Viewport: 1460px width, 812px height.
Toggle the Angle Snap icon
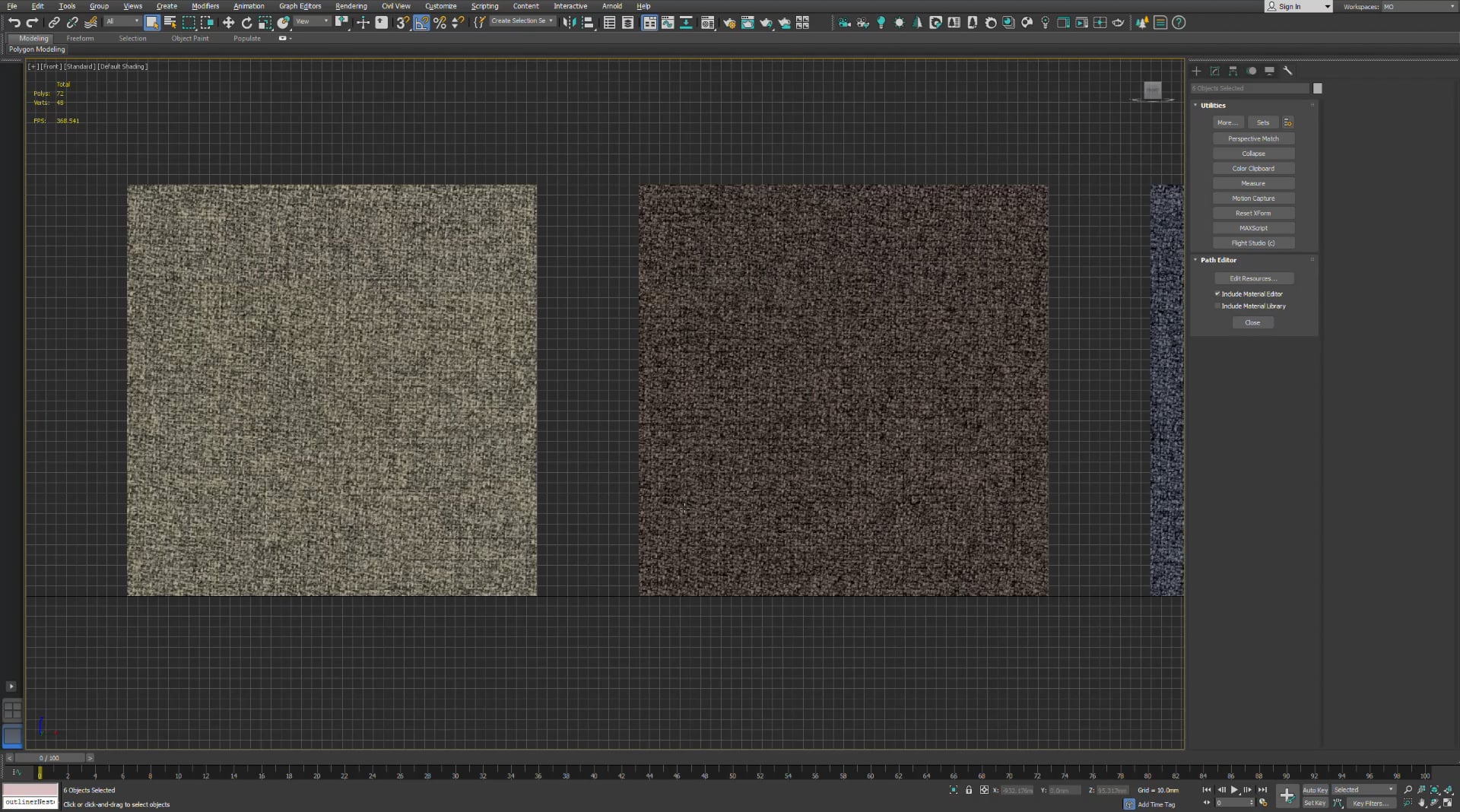[421, 23]
